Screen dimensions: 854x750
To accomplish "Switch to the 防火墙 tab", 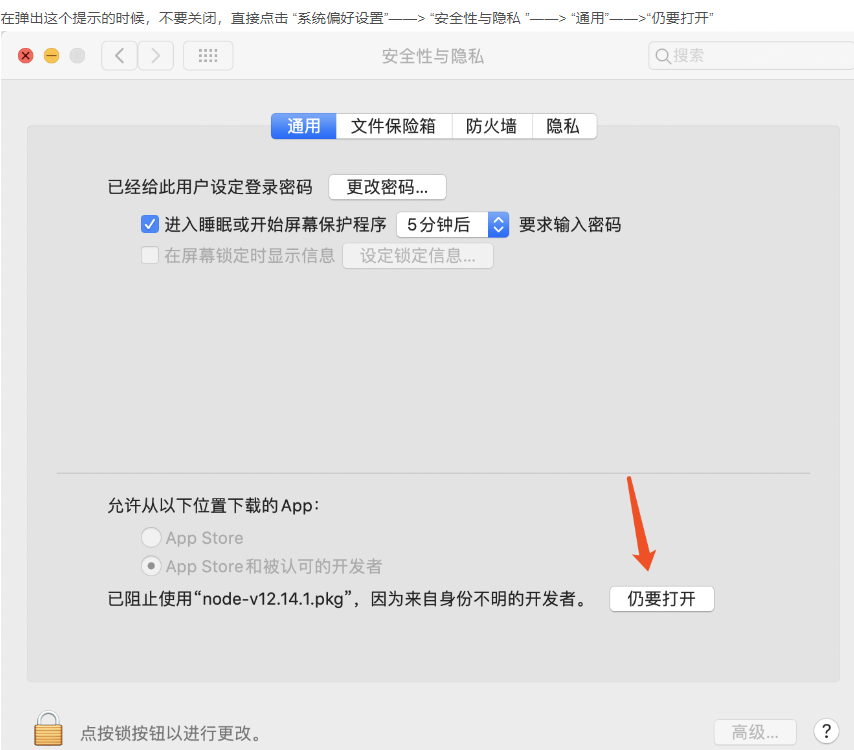I will (x=491, y=126).
